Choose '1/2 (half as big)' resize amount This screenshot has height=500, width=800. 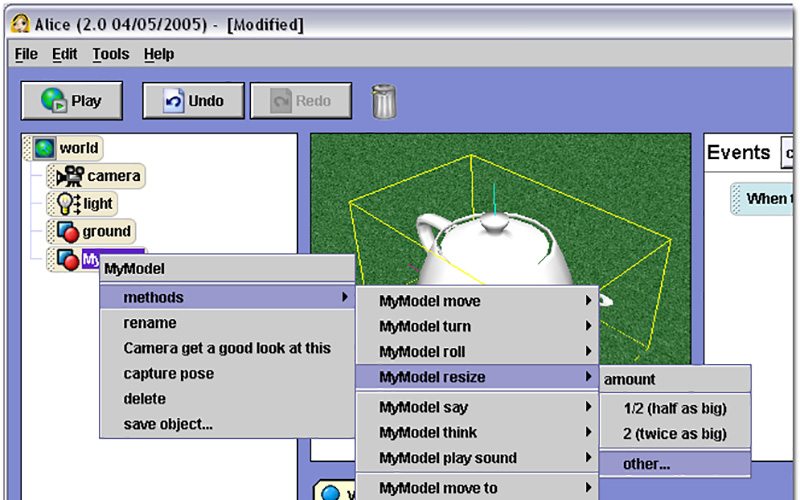pos(675,408)
